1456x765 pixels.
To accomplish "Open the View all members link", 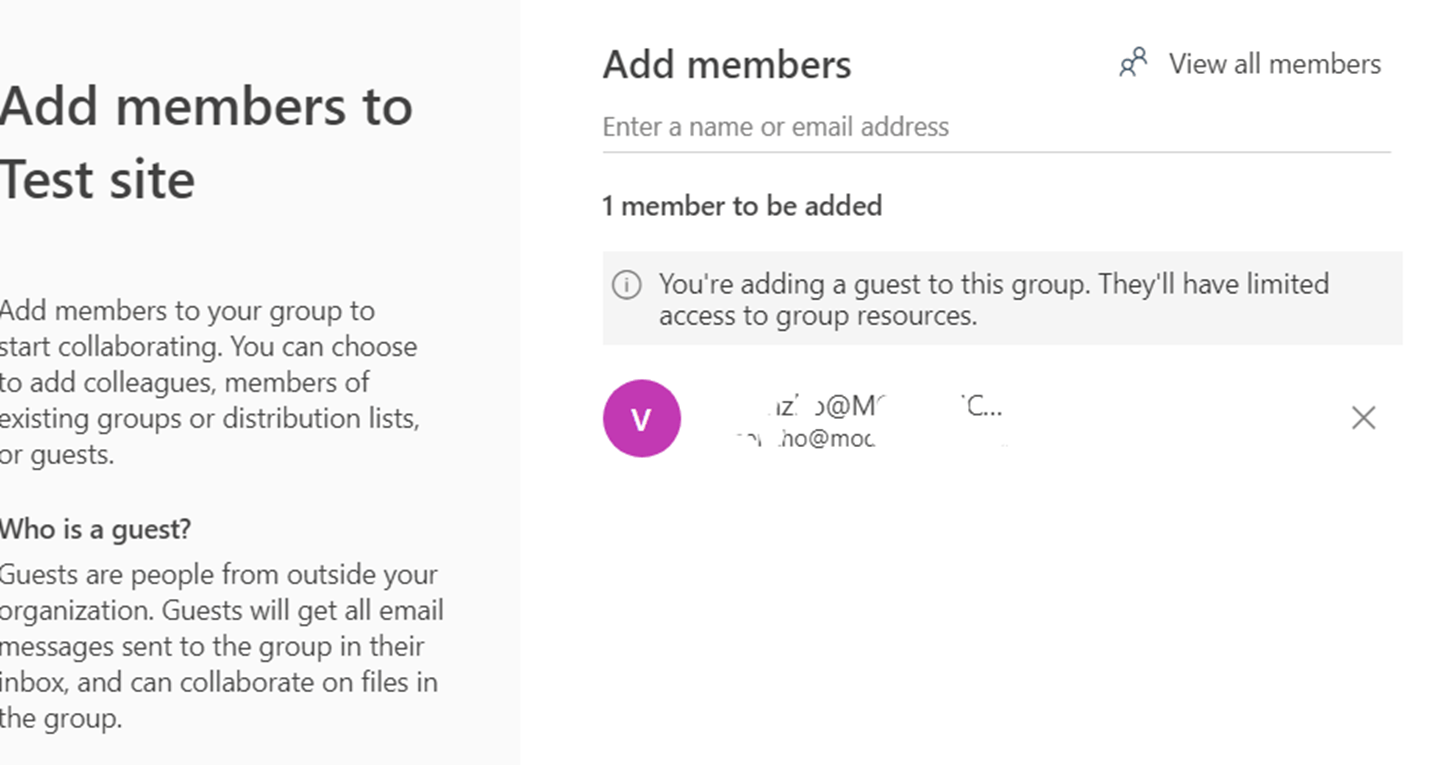I will [x=1274, y=64].
